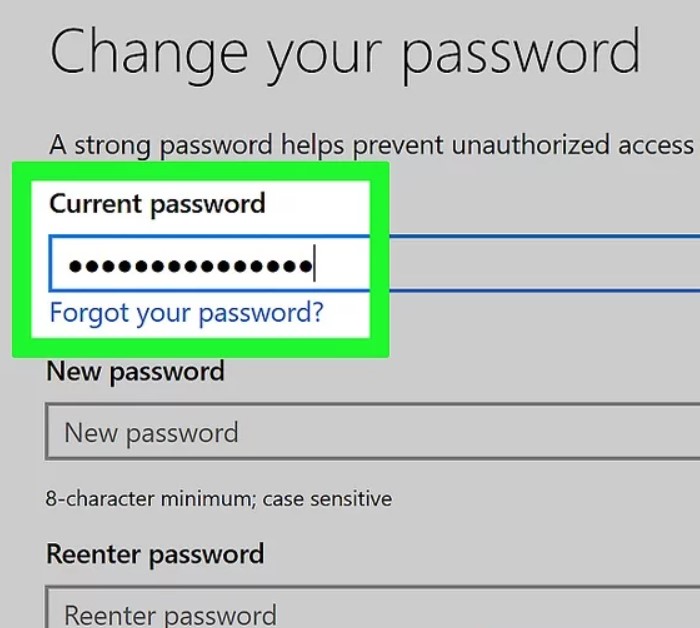Click the case sensitive portion of hint
This screenshot has height=628, width=700.
coord(327,499)
